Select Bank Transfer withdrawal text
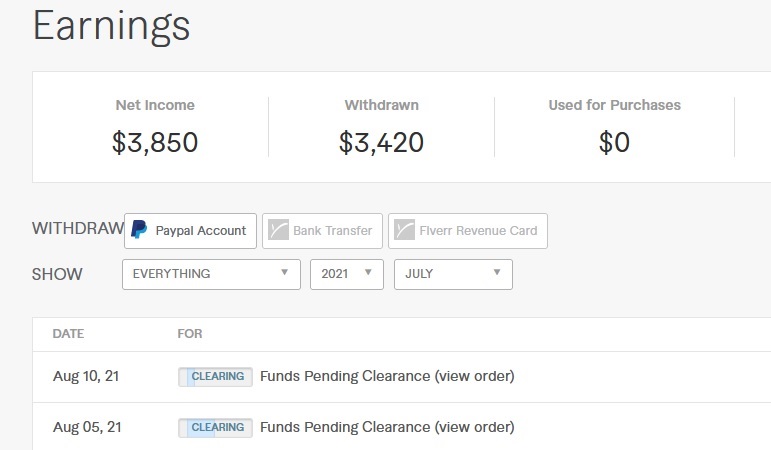 tap(332, 231)
